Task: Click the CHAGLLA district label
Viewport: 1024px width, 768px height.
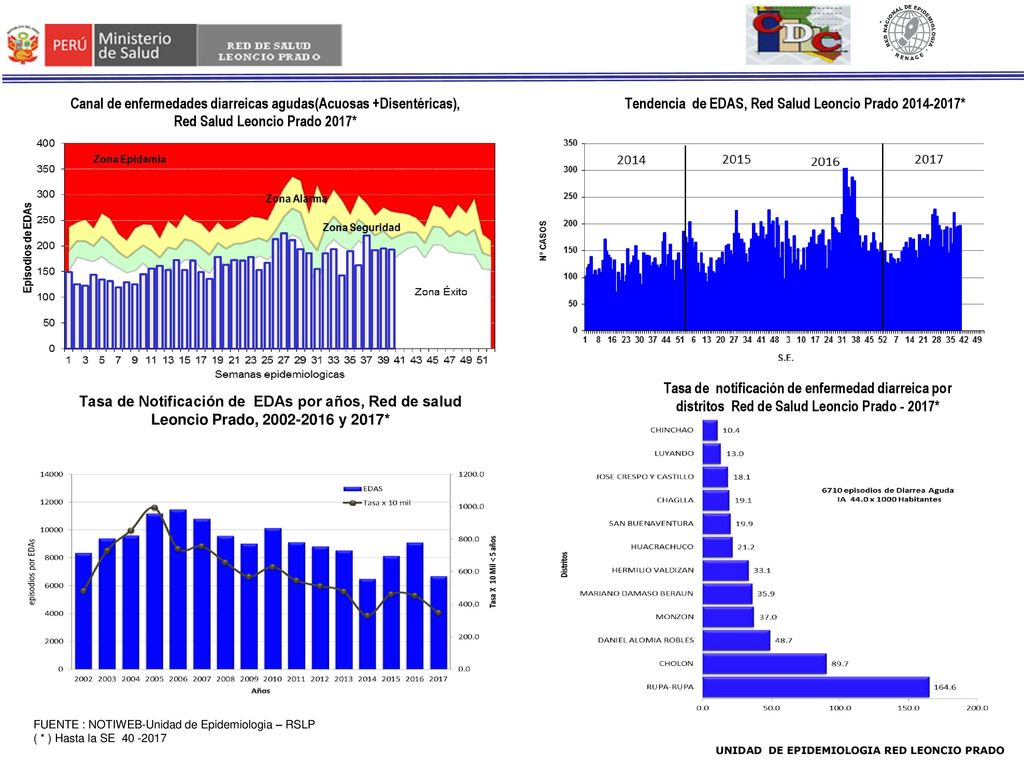Action: (675, 500)
